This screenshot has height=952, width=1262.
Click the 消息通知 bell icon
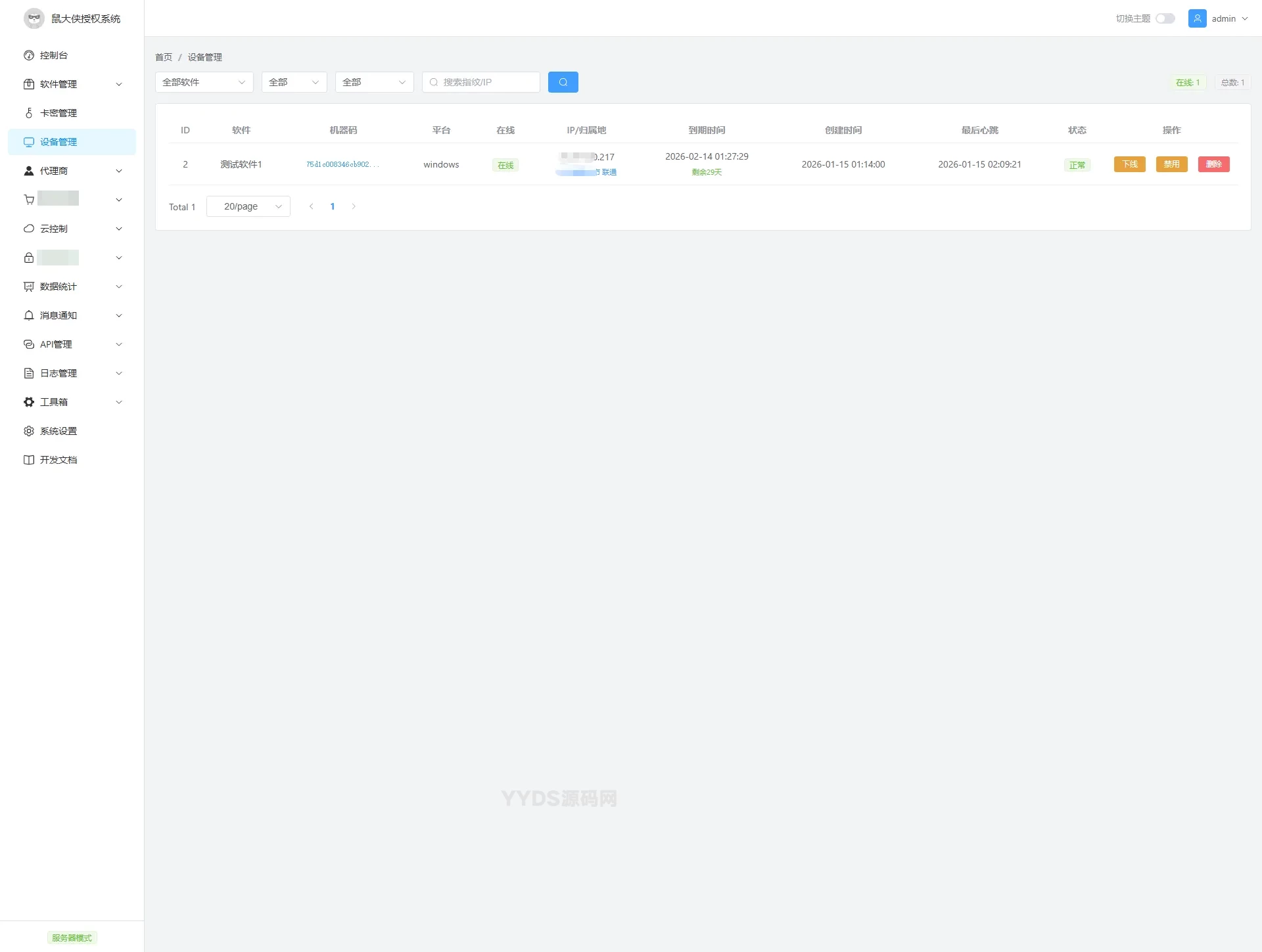click(29, 315)
